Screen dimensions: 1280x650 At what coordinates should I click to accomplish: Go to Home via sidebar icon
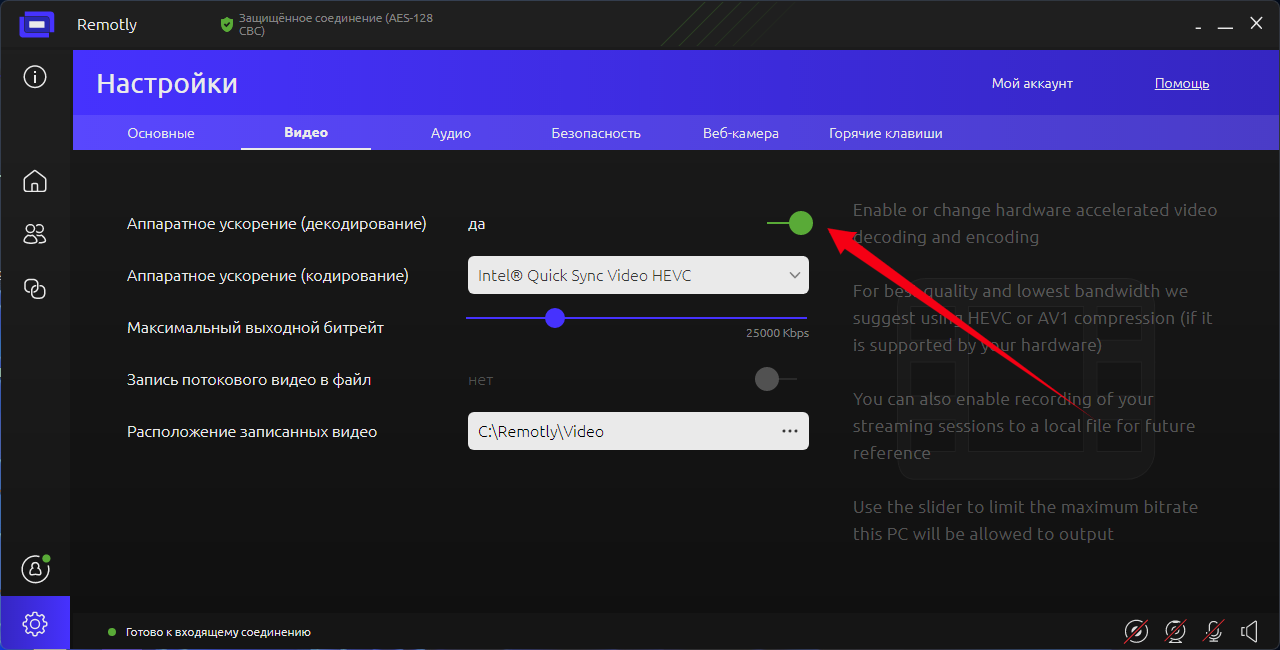(35, 181)
